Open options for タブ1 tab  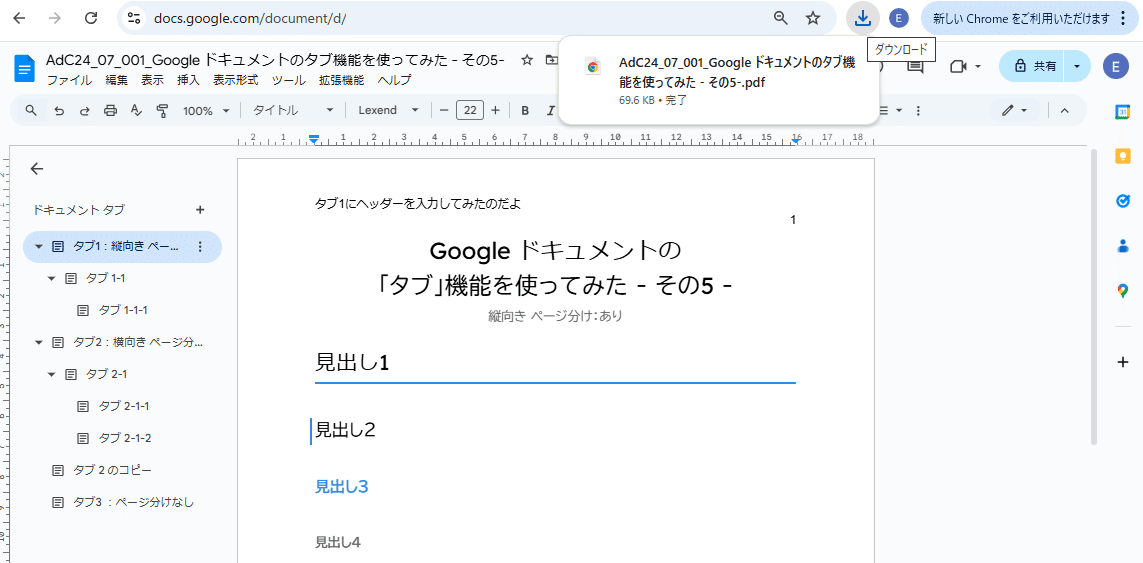click(200, 247)
